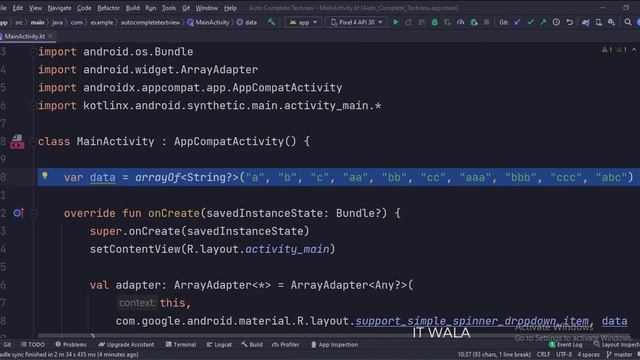Click Git Update Project blue arrow
This screenshot has height=360, width=640.
[x=517, y=22]
